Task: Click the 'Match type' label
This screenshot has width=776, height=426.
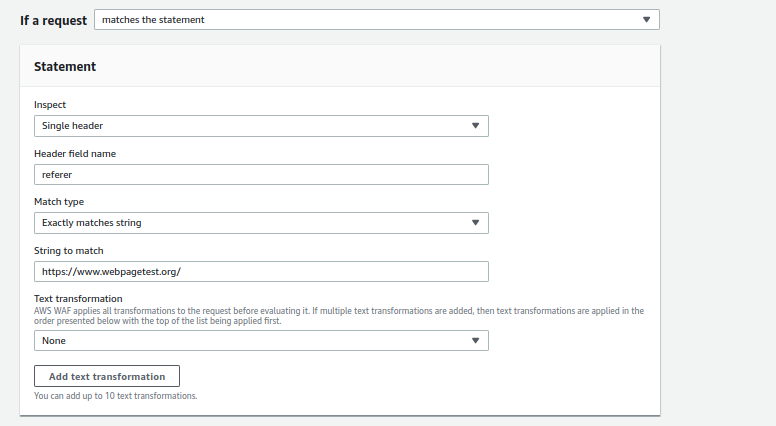Action: [x=59, y=202]
